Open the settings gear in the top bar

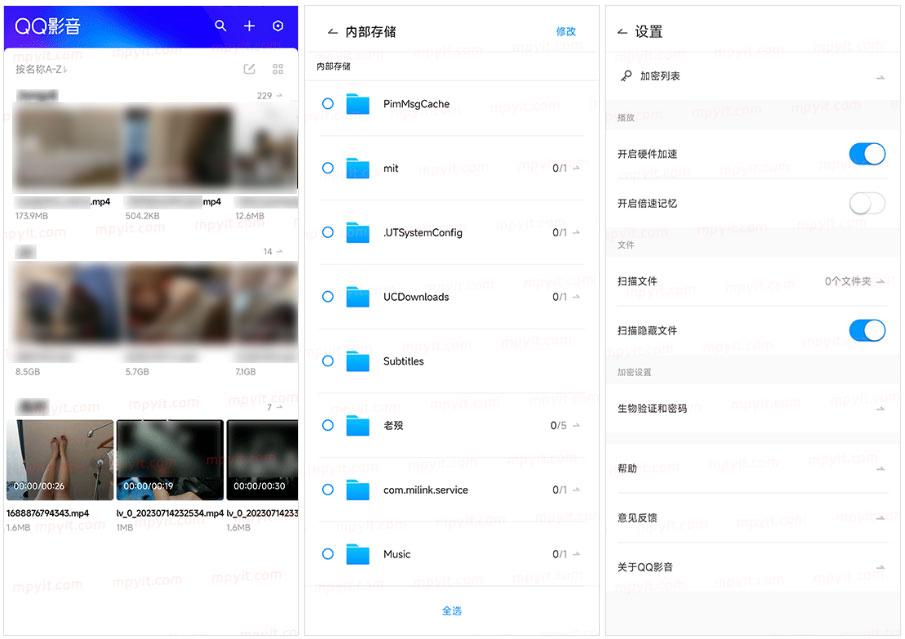(278, 27)
